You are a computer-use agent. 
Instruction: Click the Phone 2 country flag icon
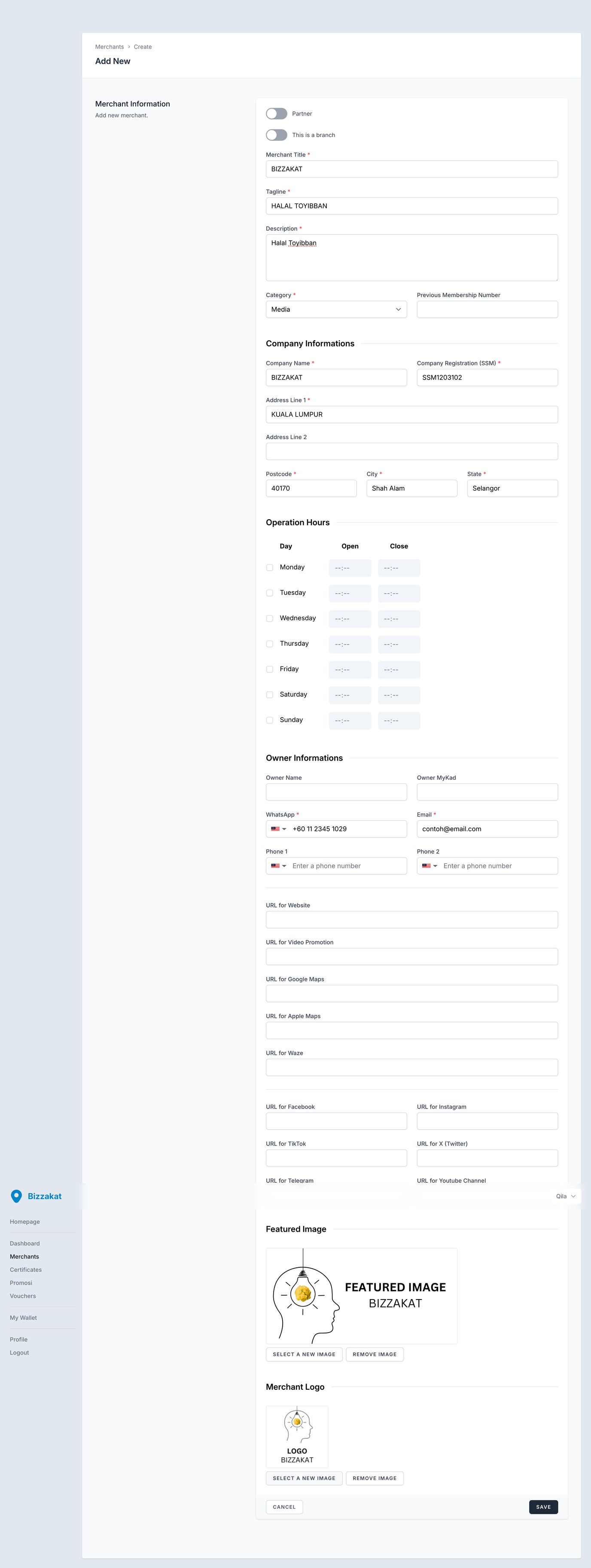(426, 865)
